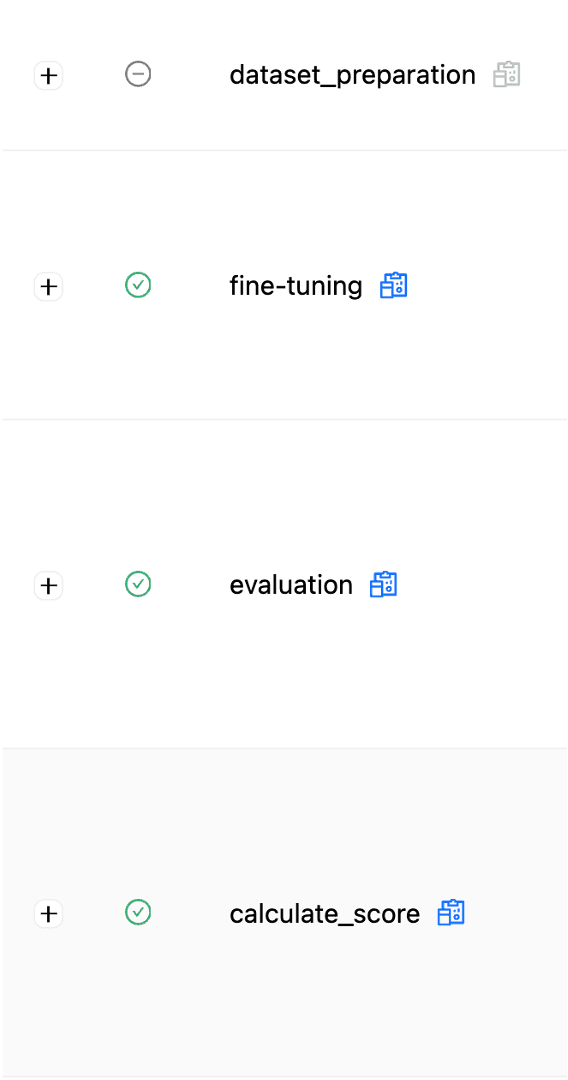Viewport: 568px width, 1080px height.
Task: Expand the evaluation row with plus button
Action: pos(48,585)
